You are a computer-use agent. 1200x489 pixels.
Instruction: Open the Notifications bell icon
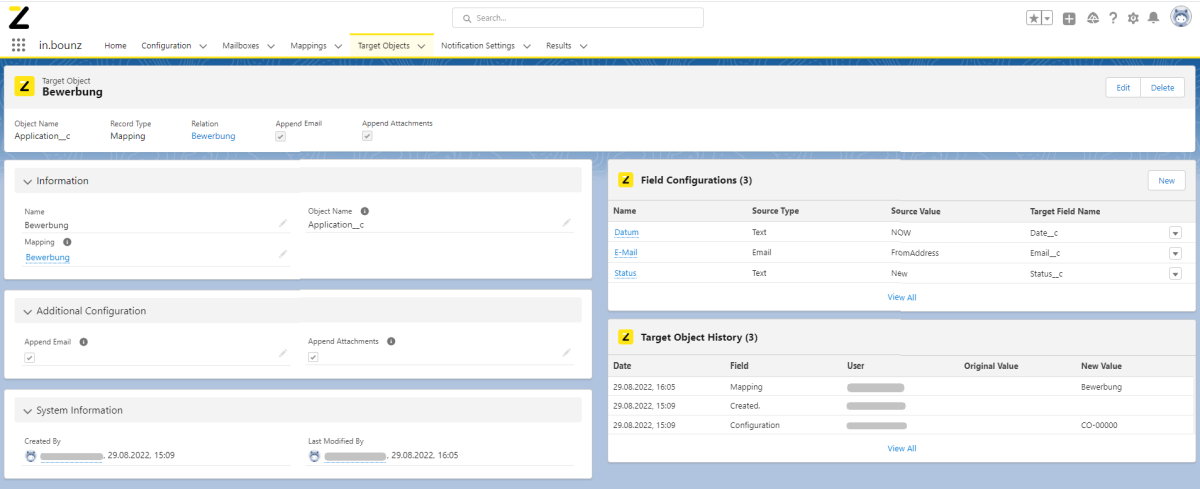pos(1153,18)
